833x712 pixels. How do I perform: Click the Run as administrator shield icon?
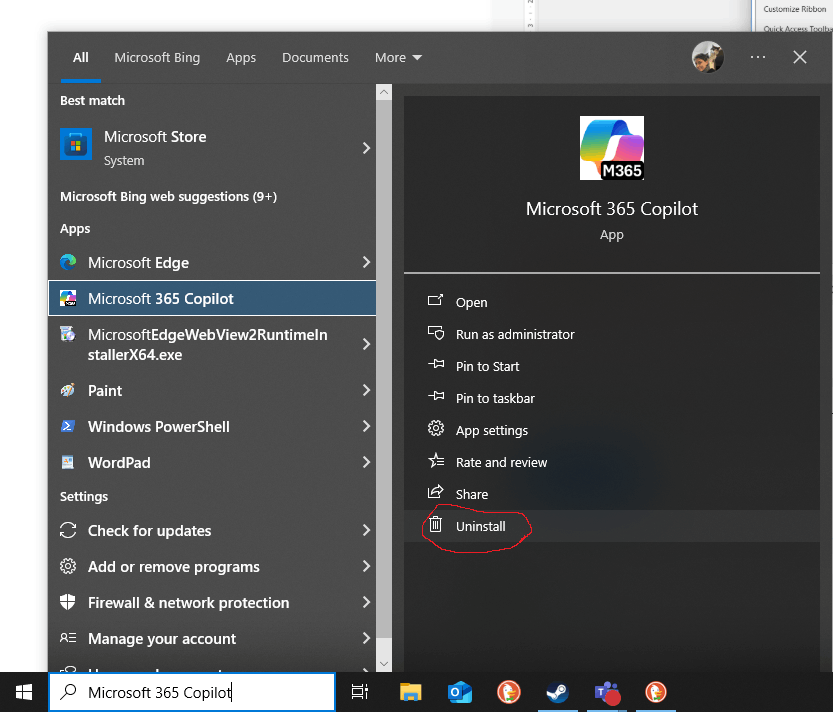[x=436, y=333]
